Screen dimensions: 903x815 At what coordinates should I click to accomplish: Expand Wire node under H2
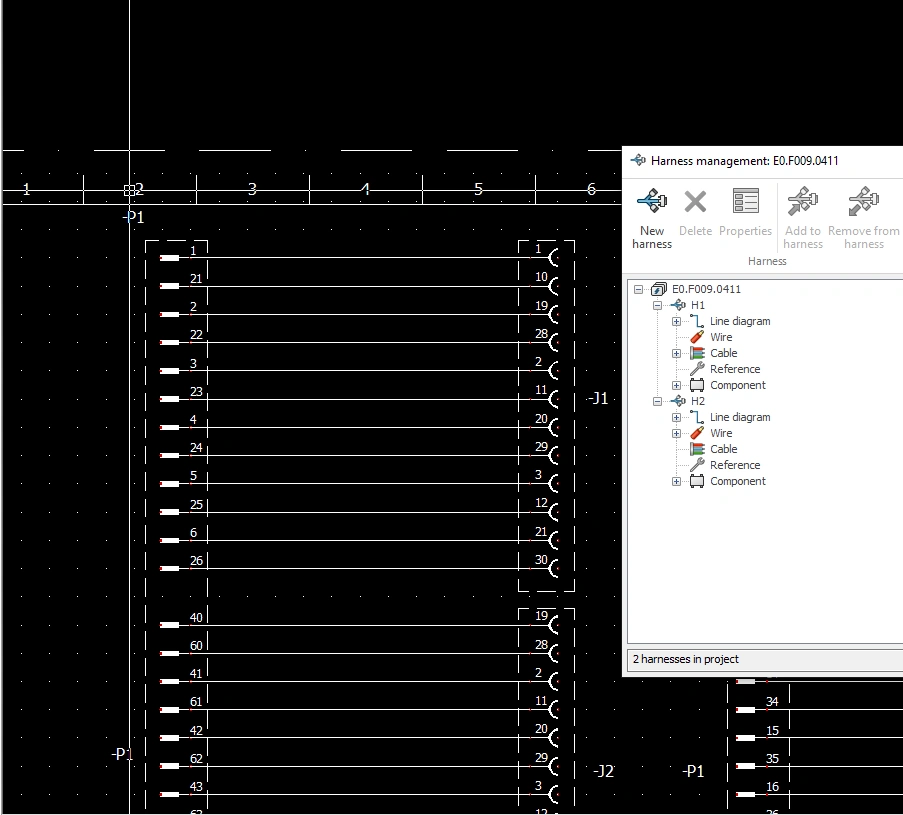pyautogui.click(x=676, y=433)
